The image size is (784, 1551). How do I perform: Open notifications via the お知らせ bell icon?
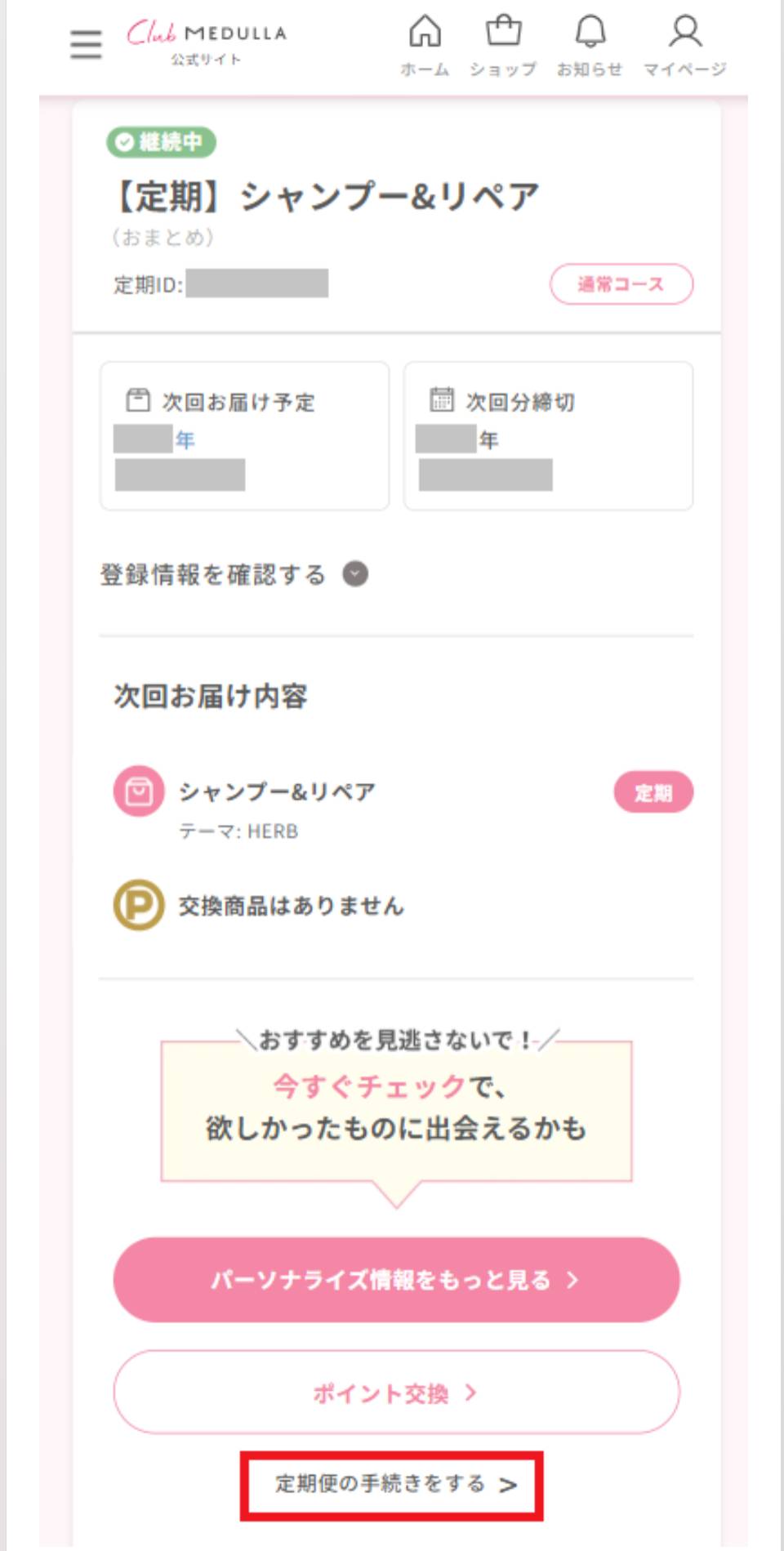(x=590, y=34)
